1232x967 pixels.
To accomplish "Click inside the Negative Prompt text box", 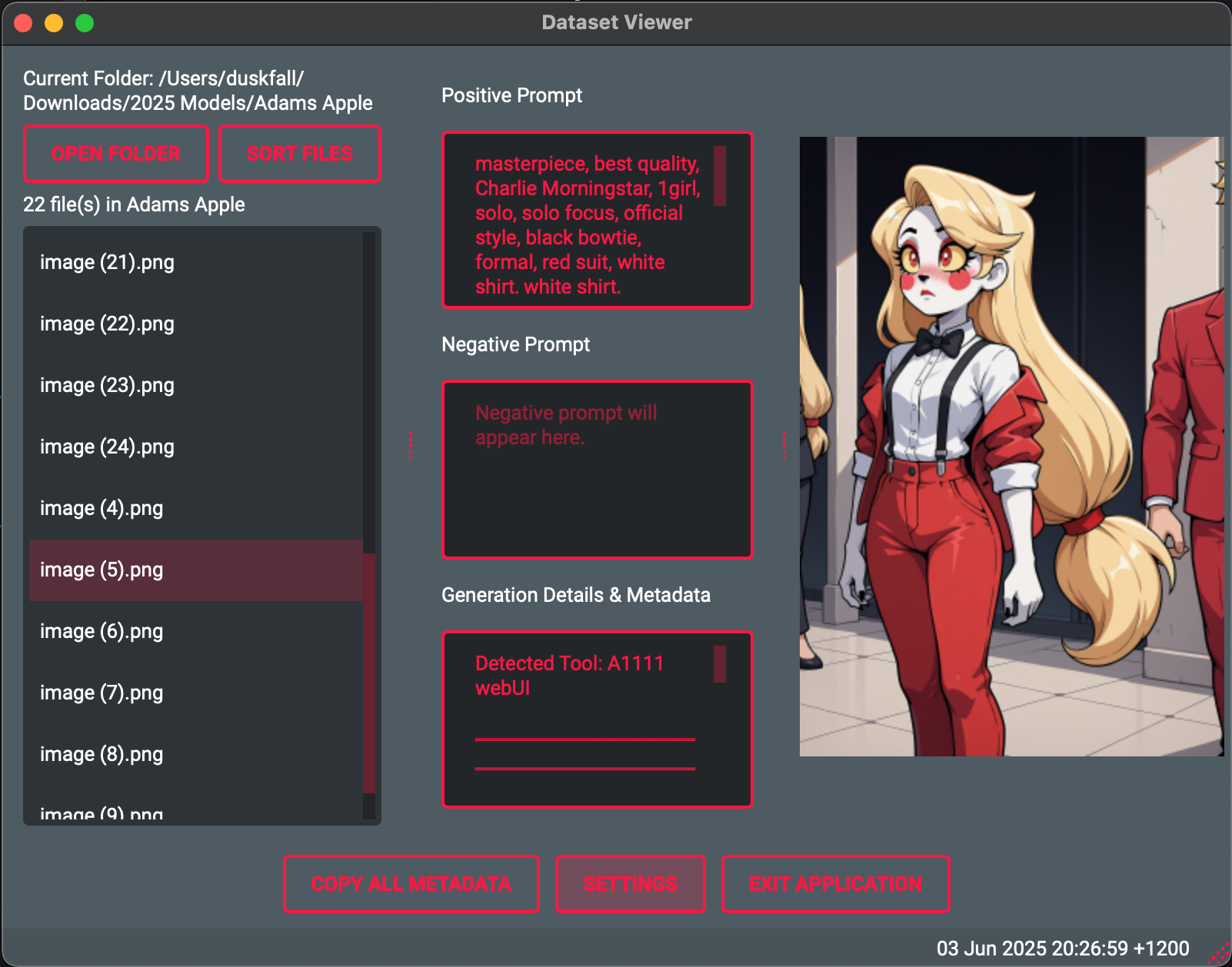I will (597, 469).
